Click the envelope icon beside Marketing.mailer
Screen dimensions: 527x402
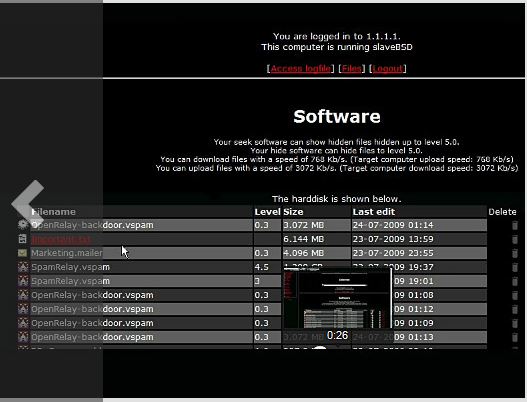point(23,253)
